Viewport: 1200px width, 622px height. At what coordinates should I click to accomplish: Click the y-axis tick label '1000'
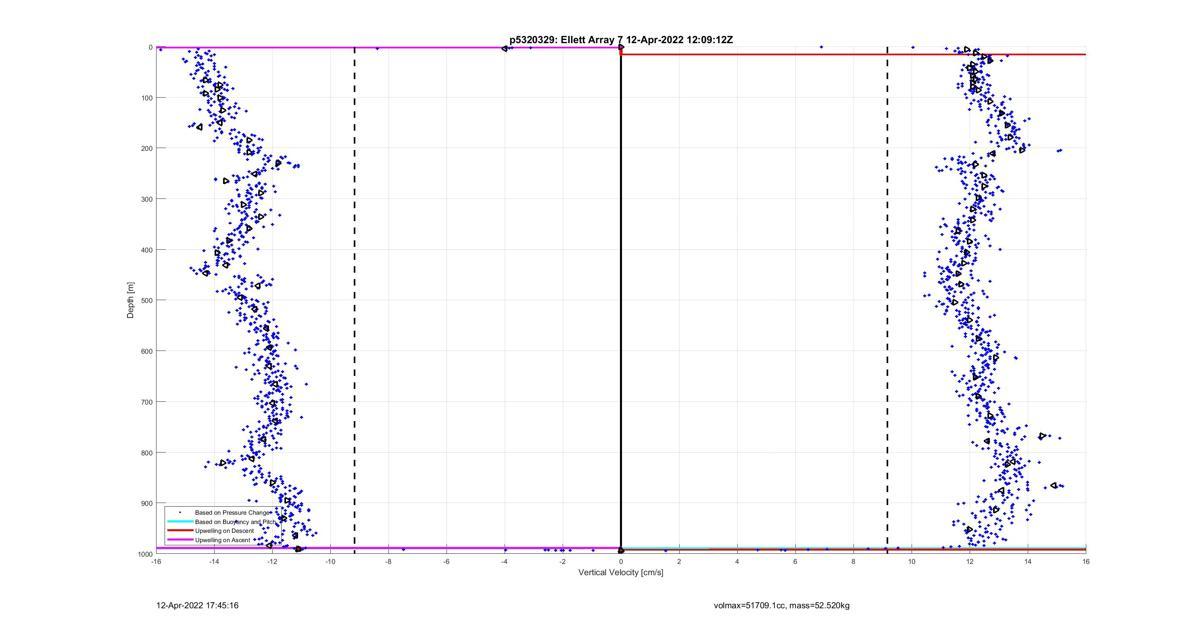tap(143, 554)
